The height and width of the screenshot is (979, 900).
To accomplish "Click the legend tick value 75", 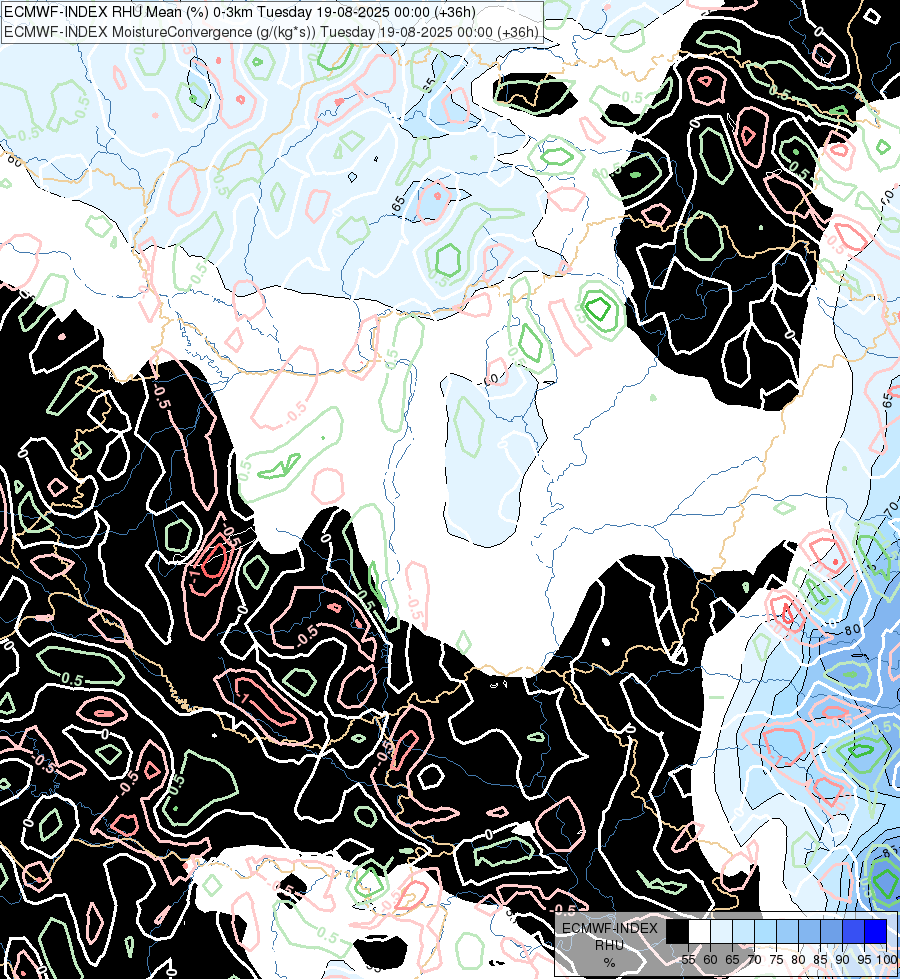I will (776, 960).
